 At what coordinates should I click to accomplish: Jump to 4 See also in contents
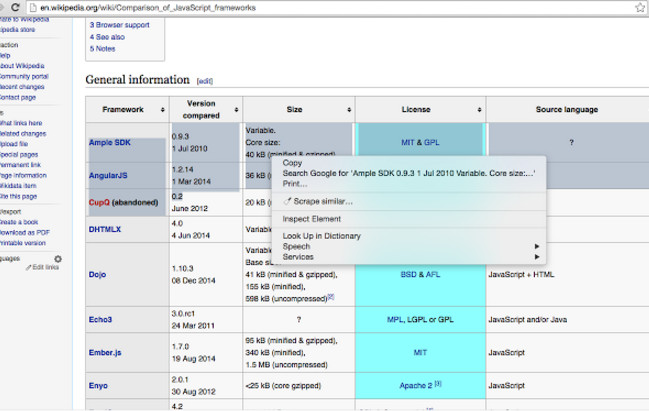point(107,37)
